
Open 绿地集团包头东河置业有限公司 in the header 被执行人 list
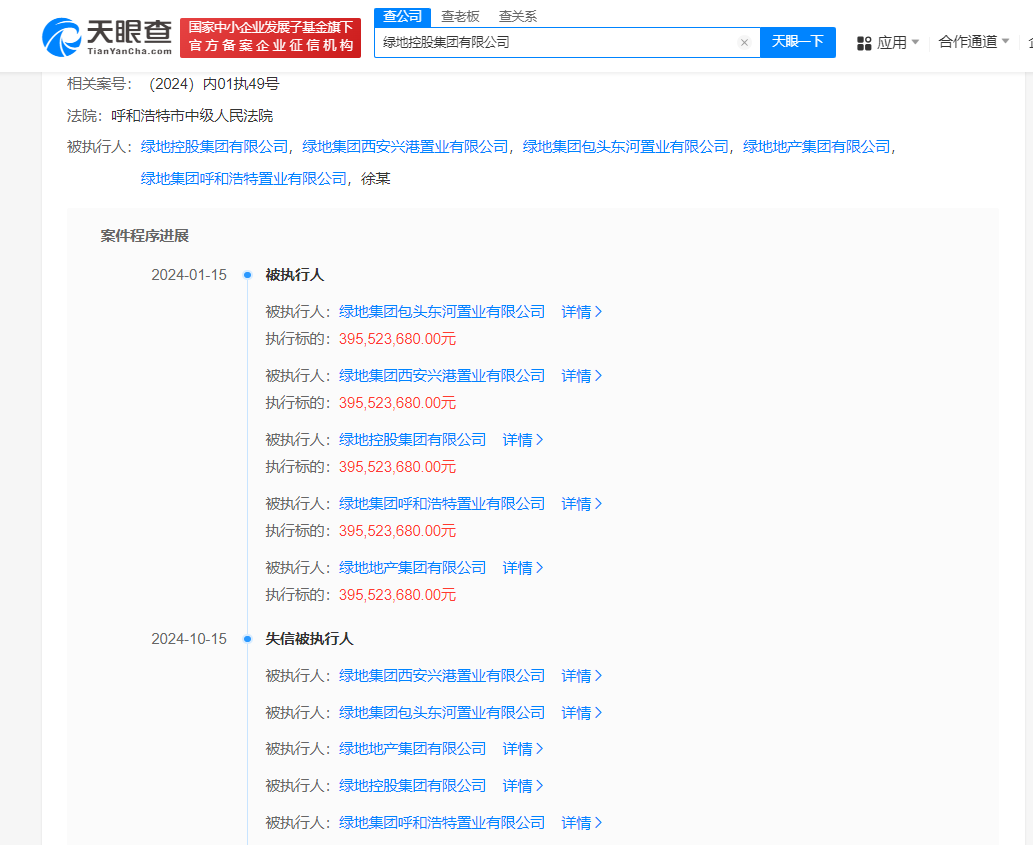(x=626, y=147)
